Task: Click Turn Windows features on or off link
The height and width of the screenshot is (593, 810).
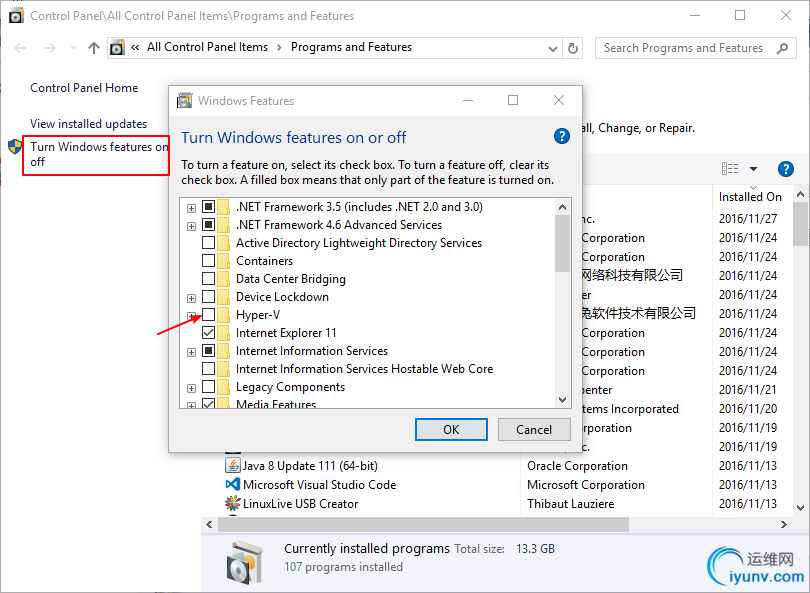Action: tap(99, 154)
